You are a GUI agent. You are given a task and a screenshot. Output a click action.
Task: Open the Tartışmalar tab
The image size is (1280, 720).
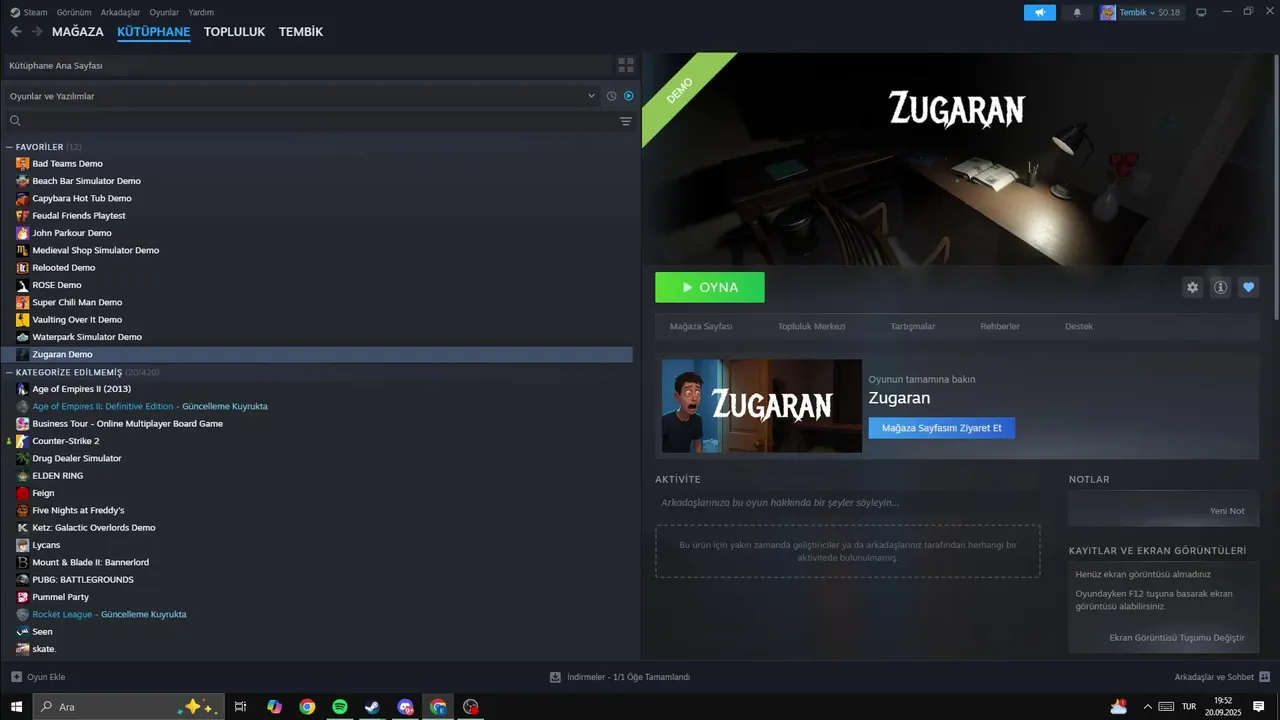[913, 327]
